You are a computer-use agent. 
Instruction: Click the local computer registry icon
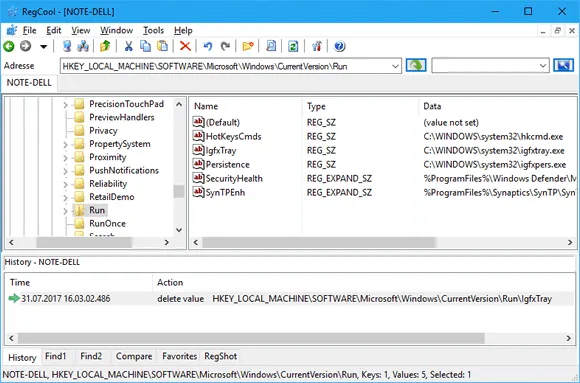pos(67,46)
